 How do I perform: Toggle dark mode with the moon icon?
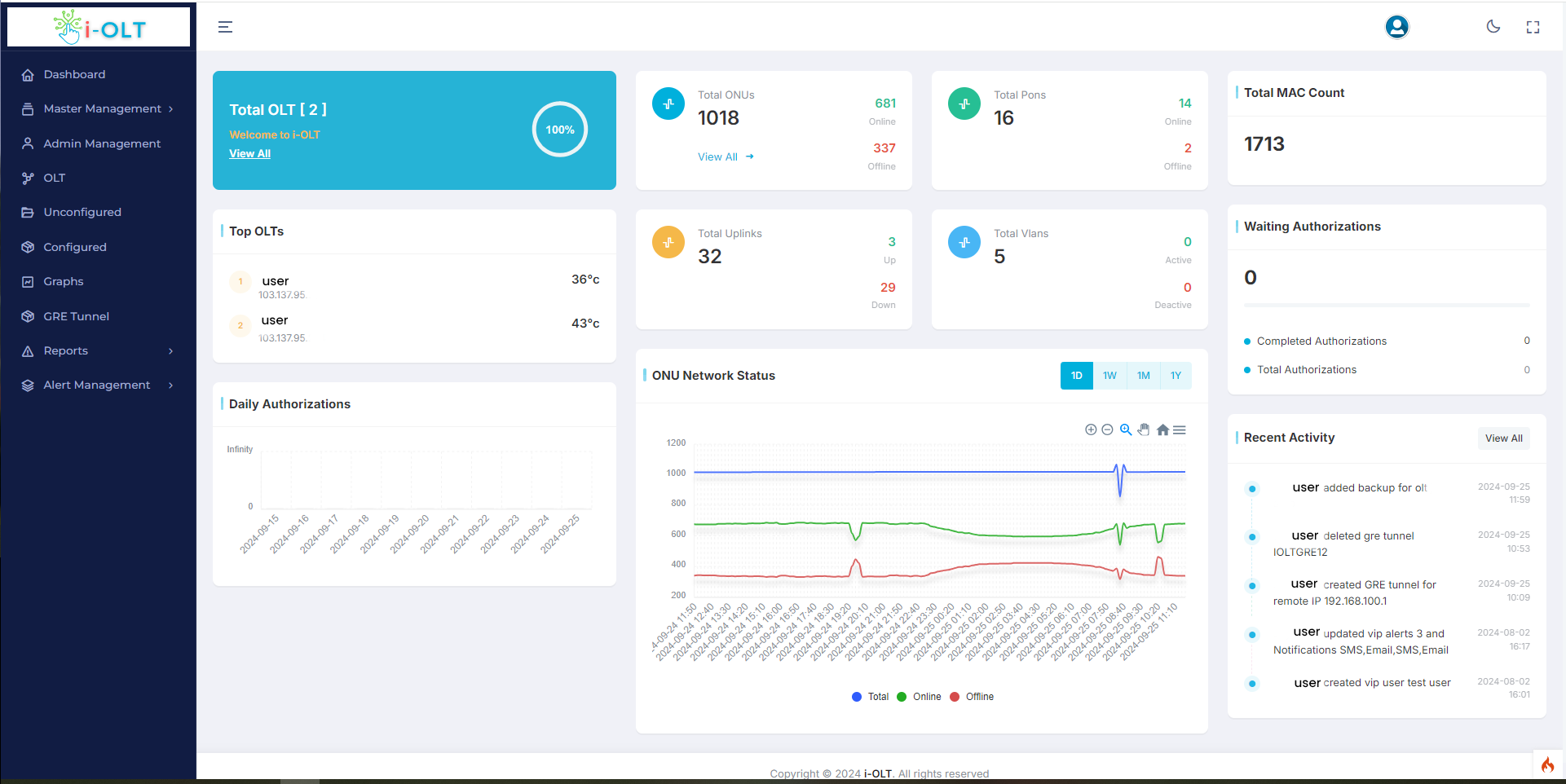(1493, 27)
